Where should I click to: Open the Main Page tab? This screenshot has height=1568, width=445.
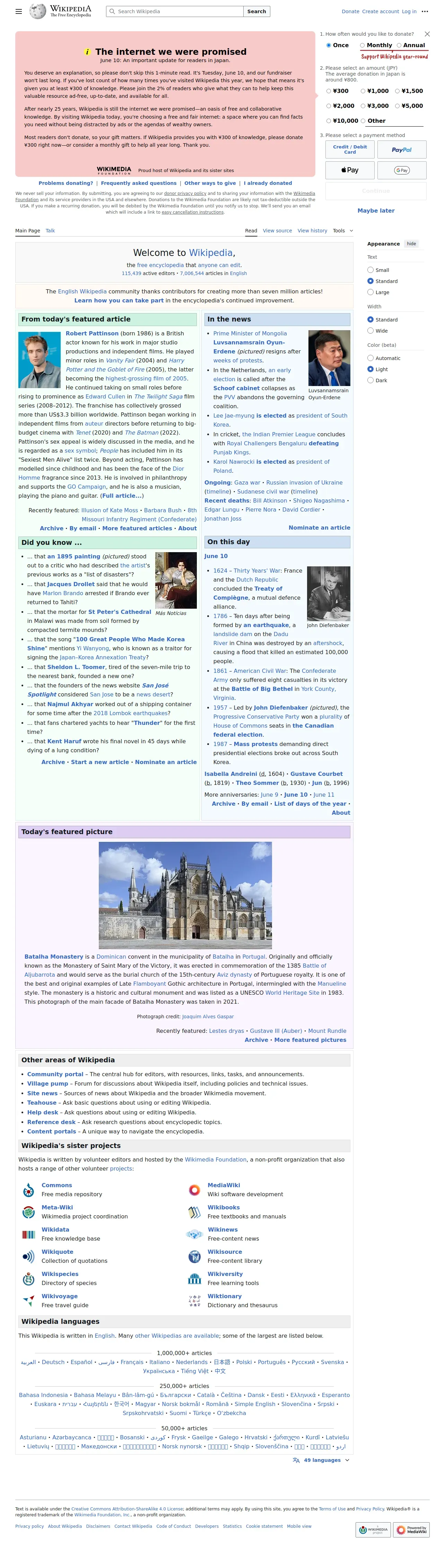point(27,231)
